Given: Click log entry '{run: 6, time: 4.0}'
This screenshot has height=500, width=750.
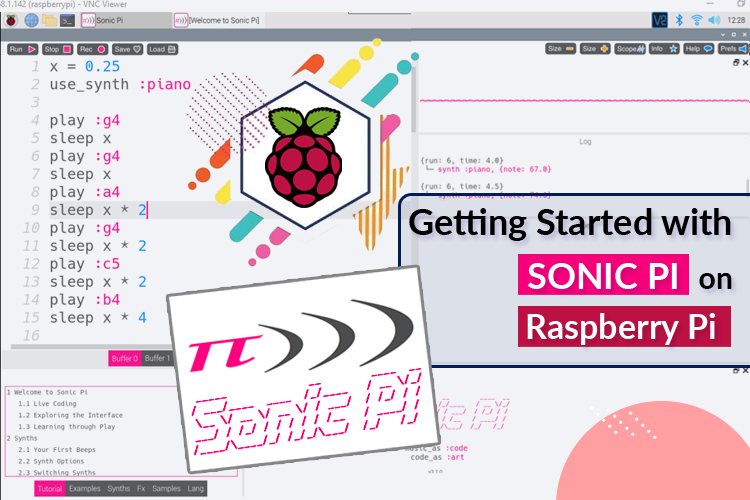Looking at the screenshot, I should pos(462,160).
